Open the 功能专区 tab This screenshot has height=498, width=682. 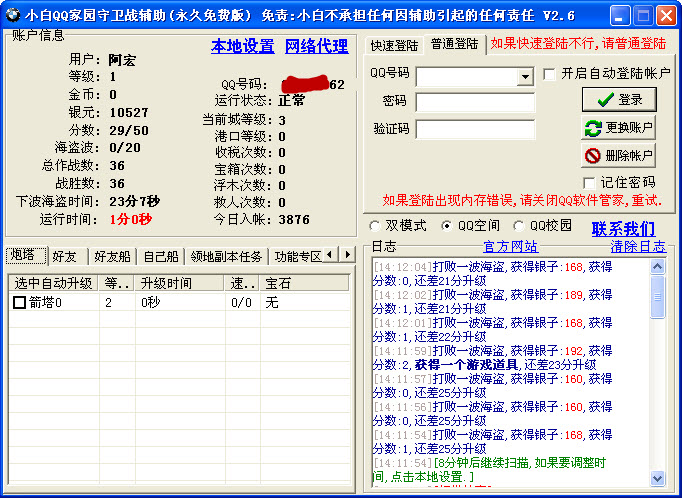click(298, 257)
